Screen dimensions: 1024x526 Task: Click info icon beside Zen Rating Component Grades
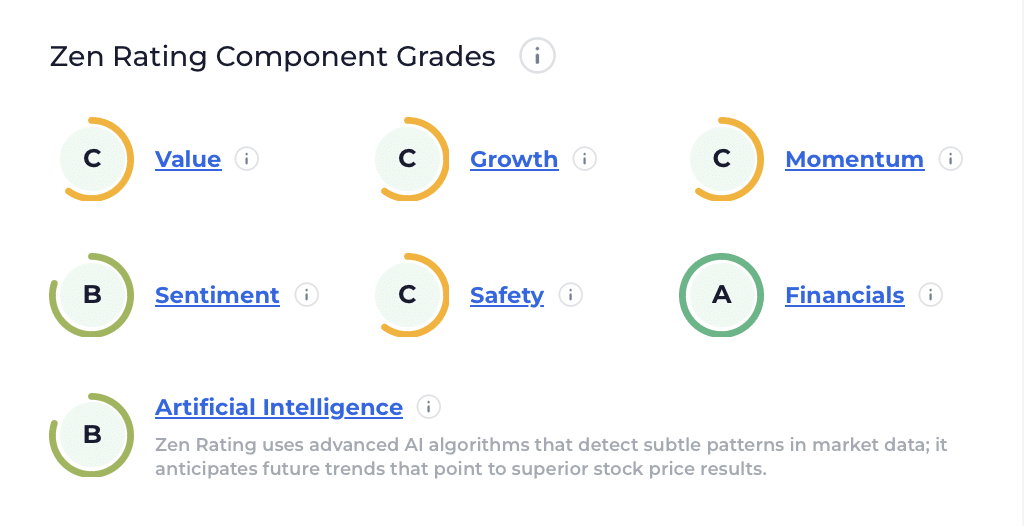pyautogui.click(x=537, y=56)
